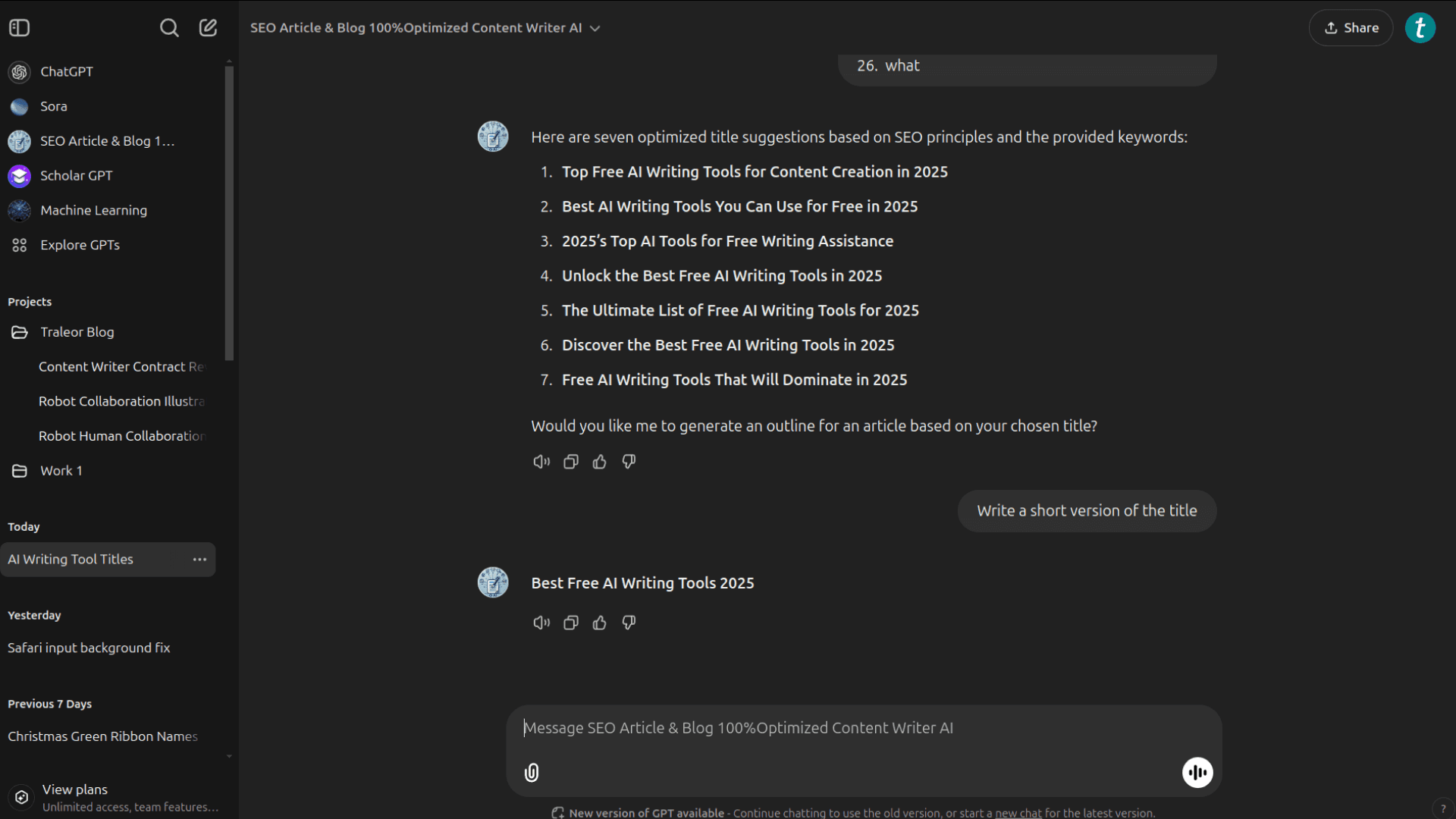Viewport: 1456px width, 819px height.
Task: Copy the title suggestions using the copy icon
Action: (570, 461)
